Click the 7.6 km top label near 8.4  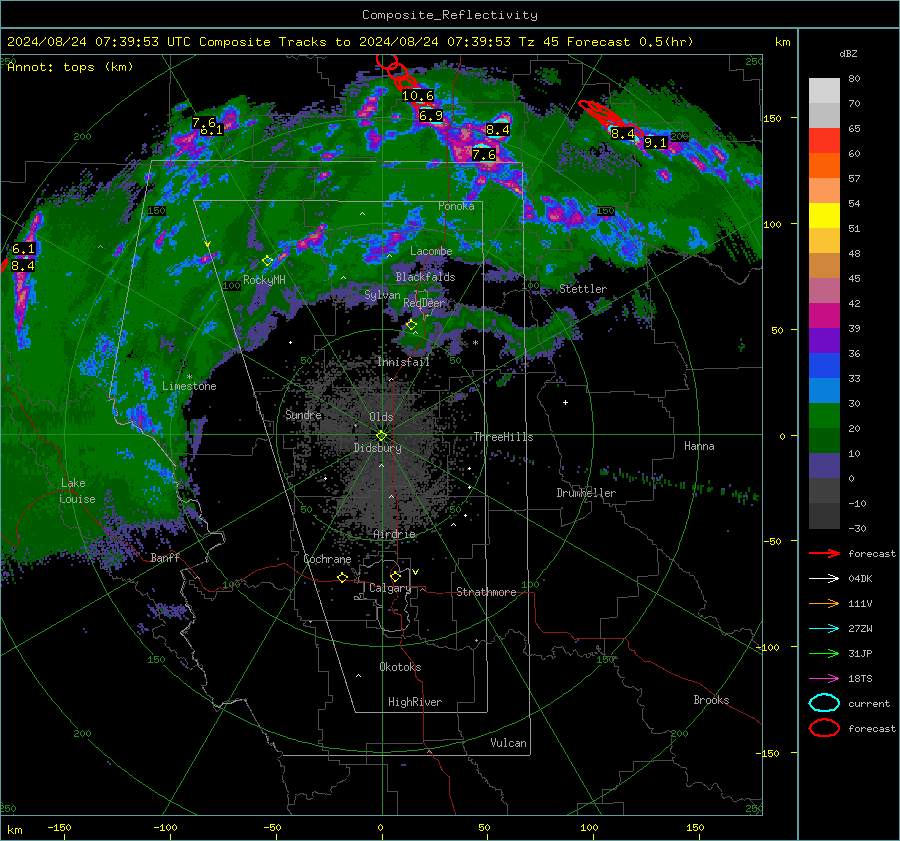tap(484, 154)
